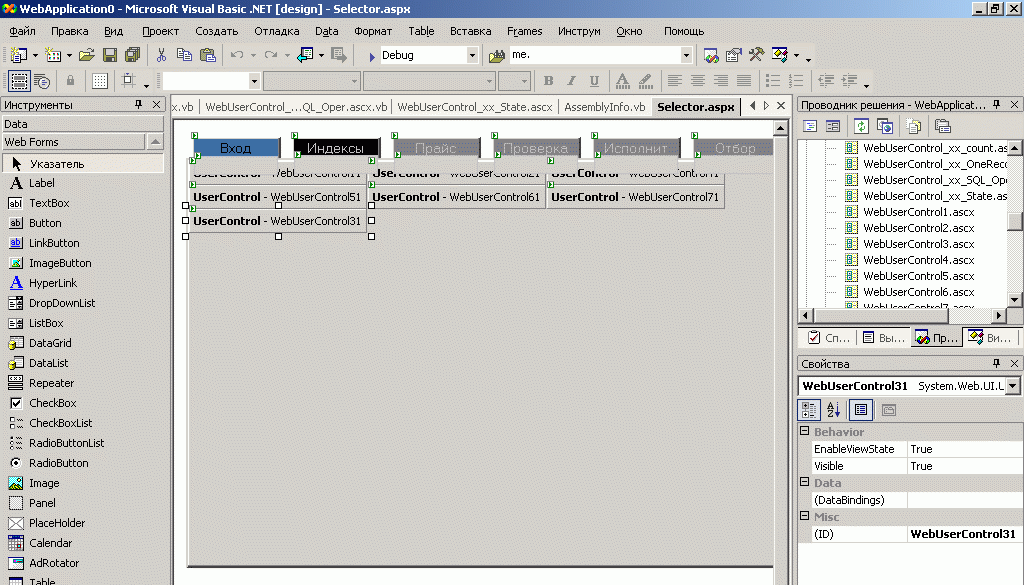Open the Файл menu
The image size is (1024, 585).
click(22, 31)
